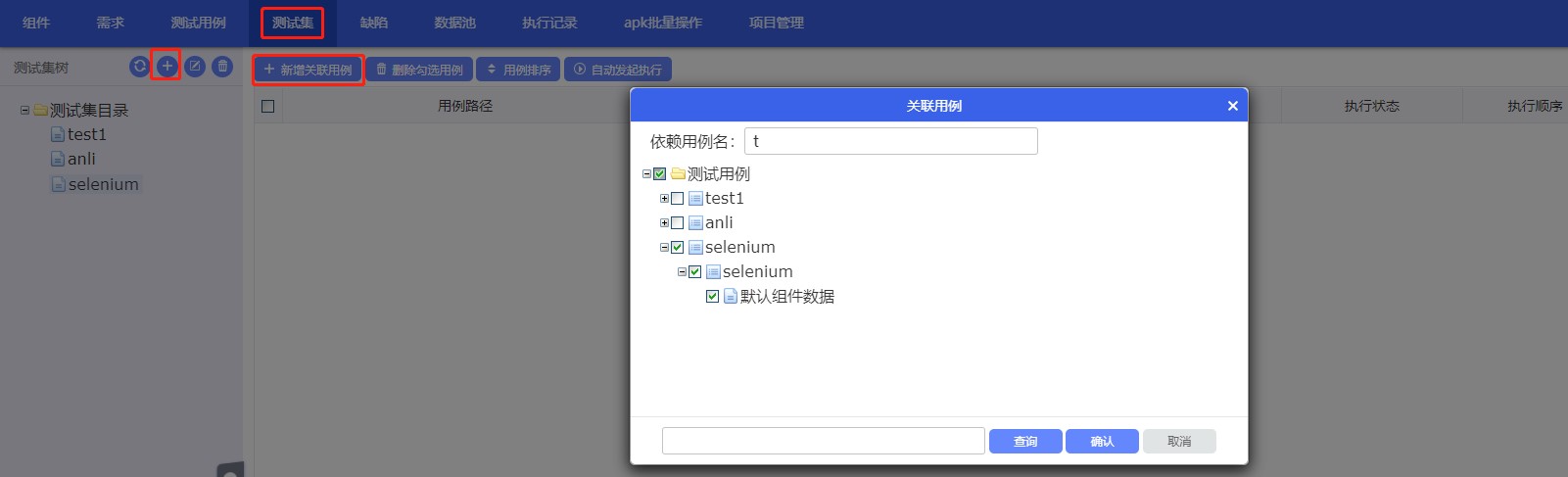Click the icon beside anli in dialog tree
The image size is (1568, 477).
click(695, 222)
